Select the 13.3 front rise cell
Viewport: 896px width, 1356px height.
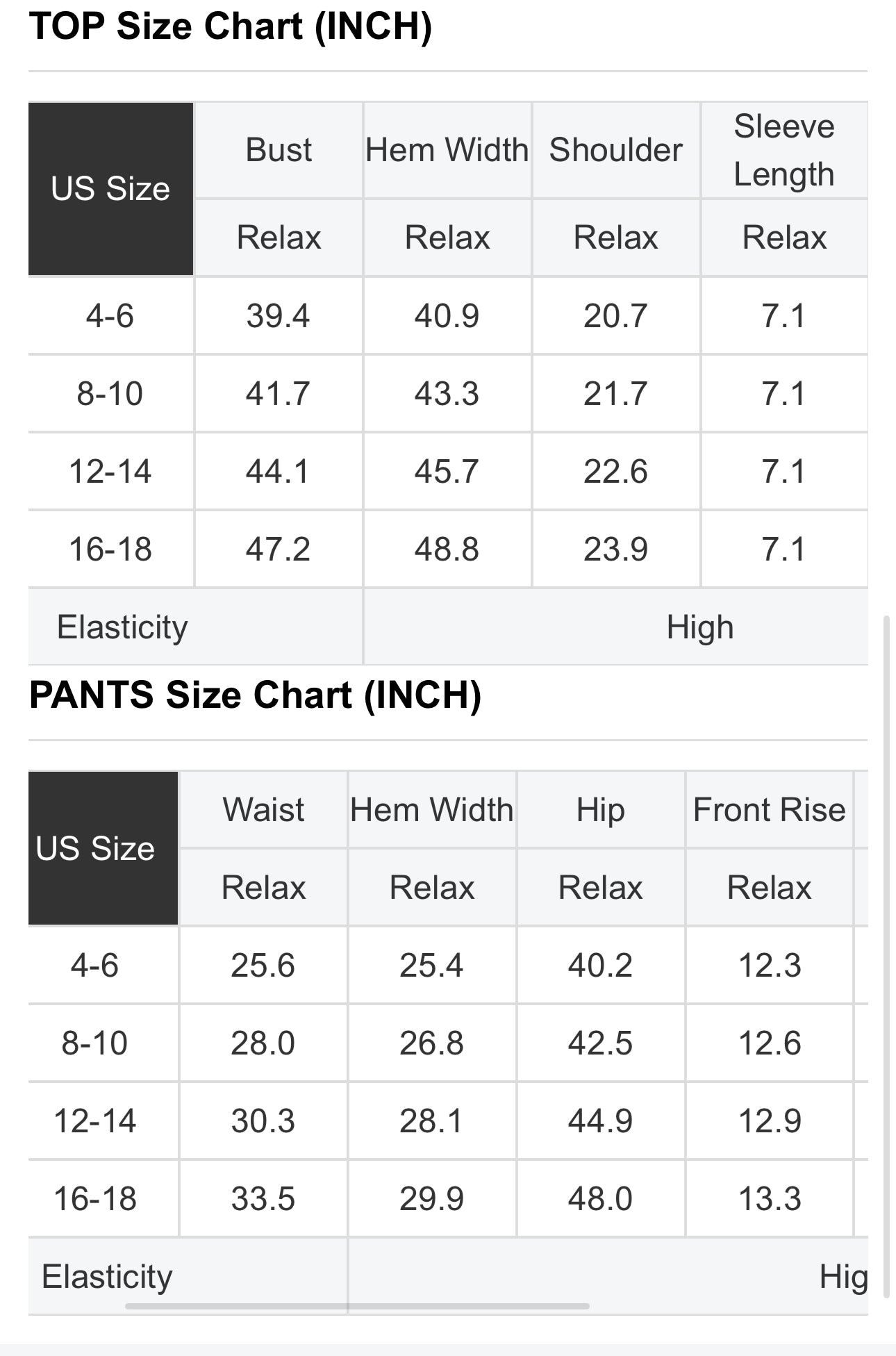(x=770, y=1199)
